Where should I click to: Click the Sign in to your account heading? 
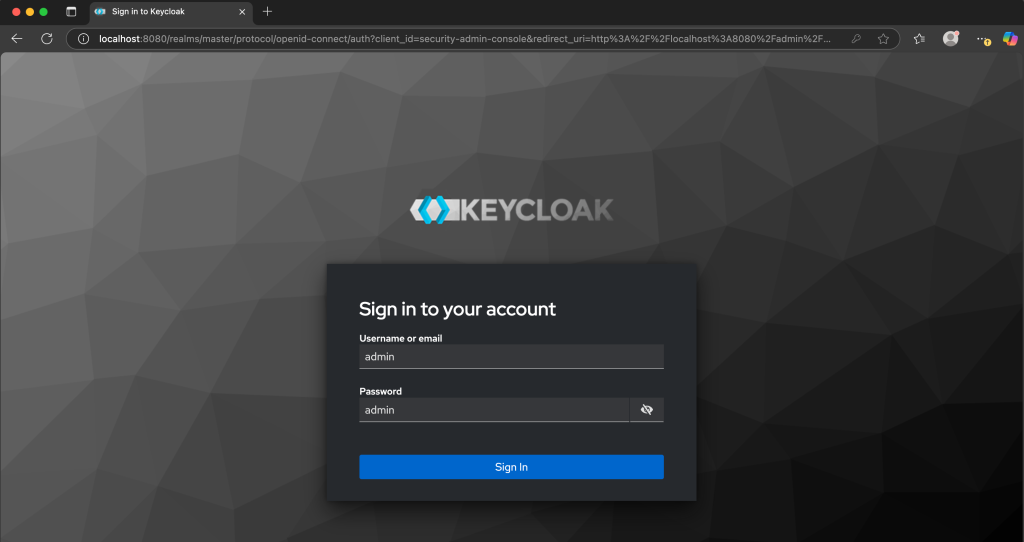tap(457, 309)
